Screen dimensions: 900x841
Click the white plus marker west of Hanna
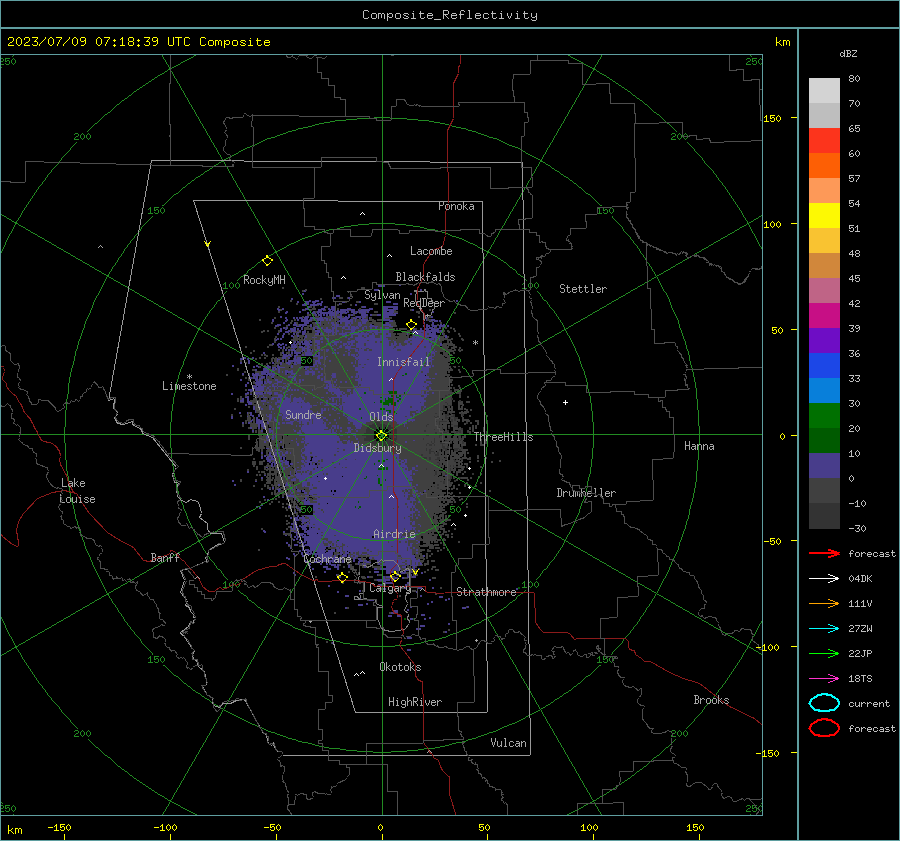pyautogui.click(x=565, y=402)
